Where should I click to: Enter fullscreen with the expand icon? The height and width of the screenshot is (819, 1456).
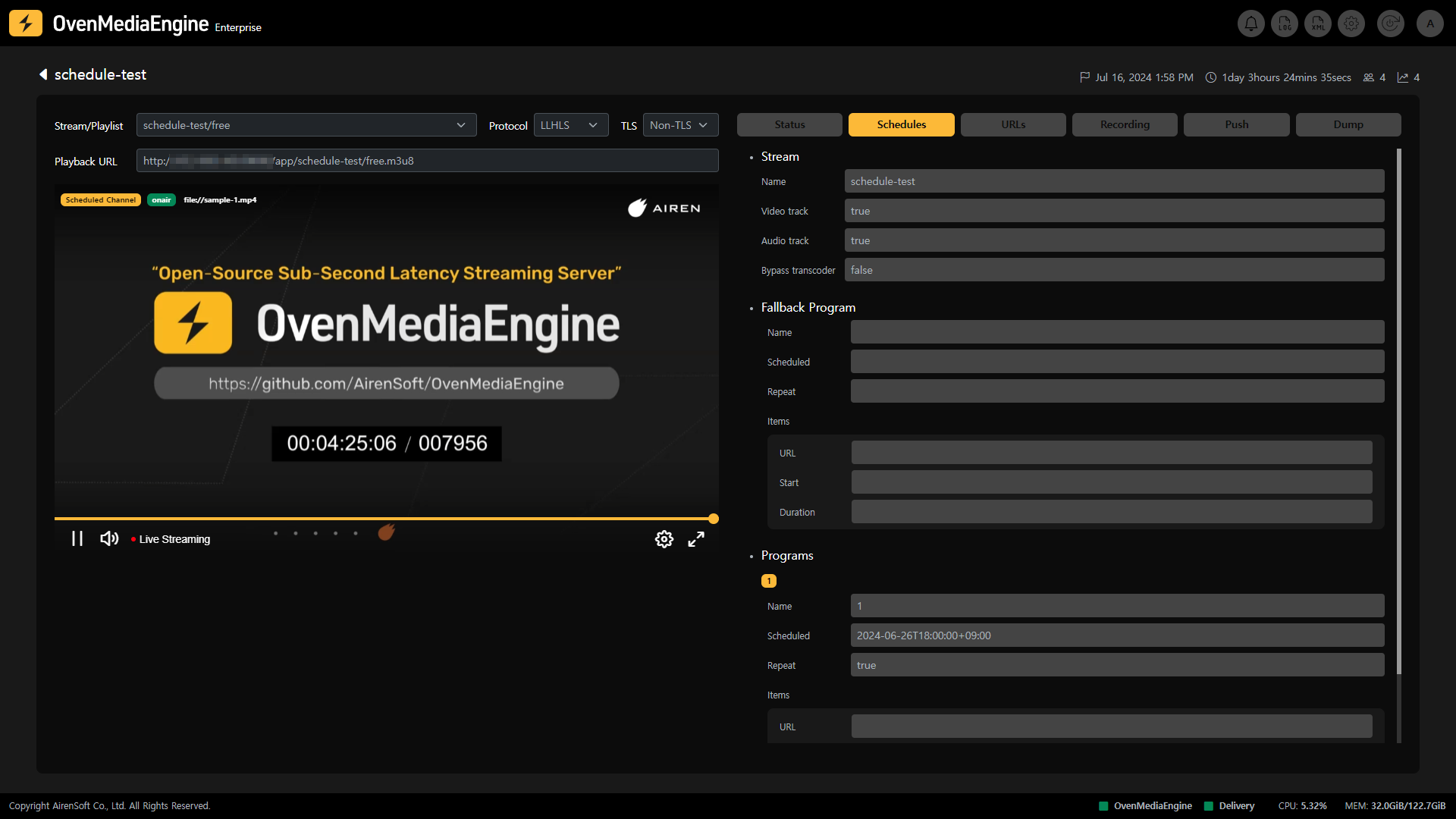click(696, 539)
